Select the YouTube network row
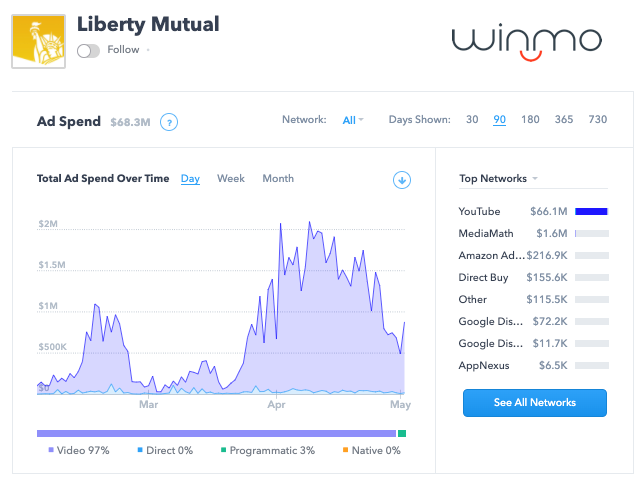The image size is (638, 482). click(x=533, y=212)
